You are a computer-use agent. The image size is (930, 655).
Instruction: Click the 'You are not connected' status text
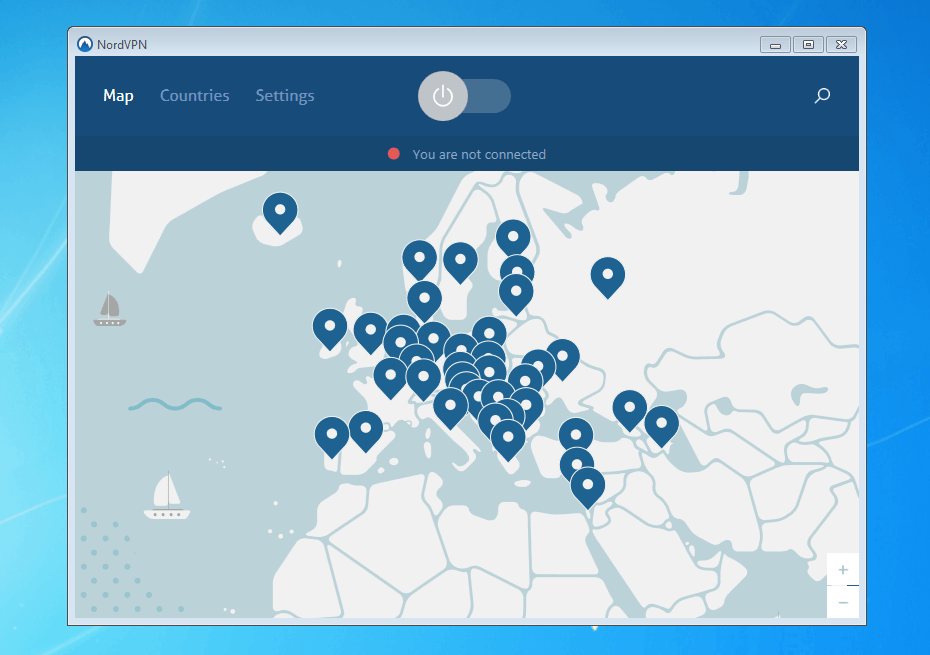click(x=479, y=154)
